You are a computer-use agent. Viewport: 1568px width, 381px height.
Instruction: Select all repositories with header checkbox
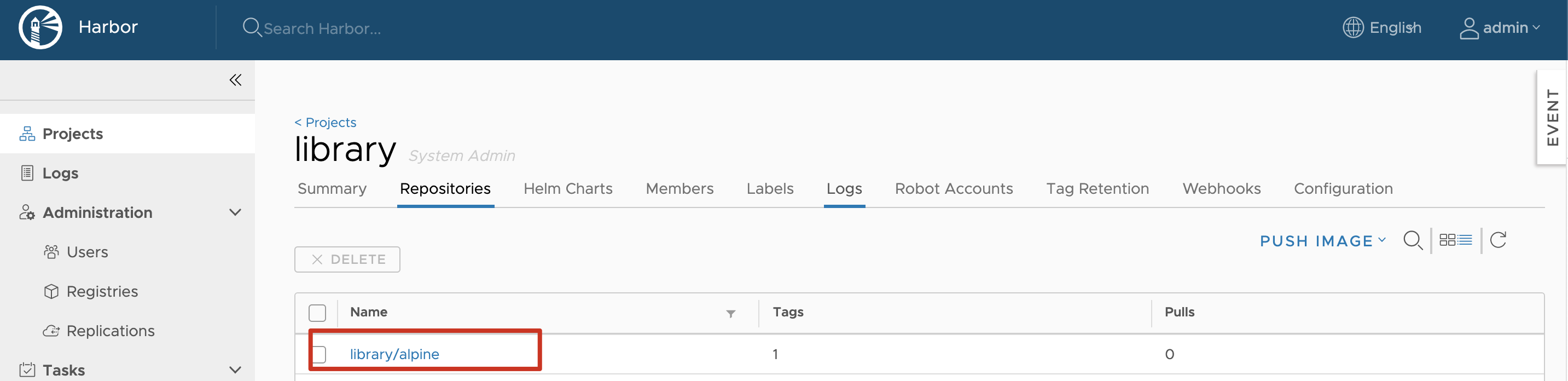point(317,313)
